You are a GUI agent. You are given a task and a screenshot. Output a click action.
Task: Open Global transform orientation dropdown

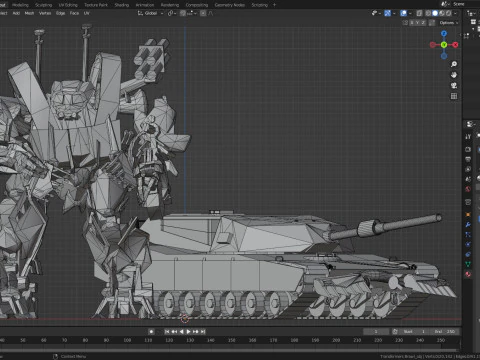[x=150, y=13]
